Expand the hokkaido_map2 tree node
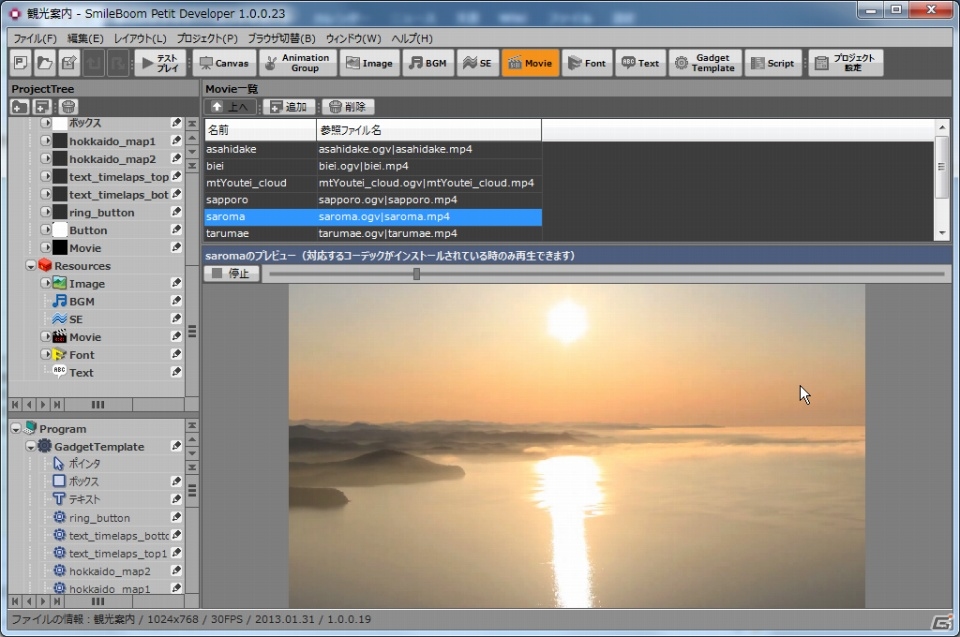This screenshot has width=960, height=637. pyautogui.click(x=45, y=159)
